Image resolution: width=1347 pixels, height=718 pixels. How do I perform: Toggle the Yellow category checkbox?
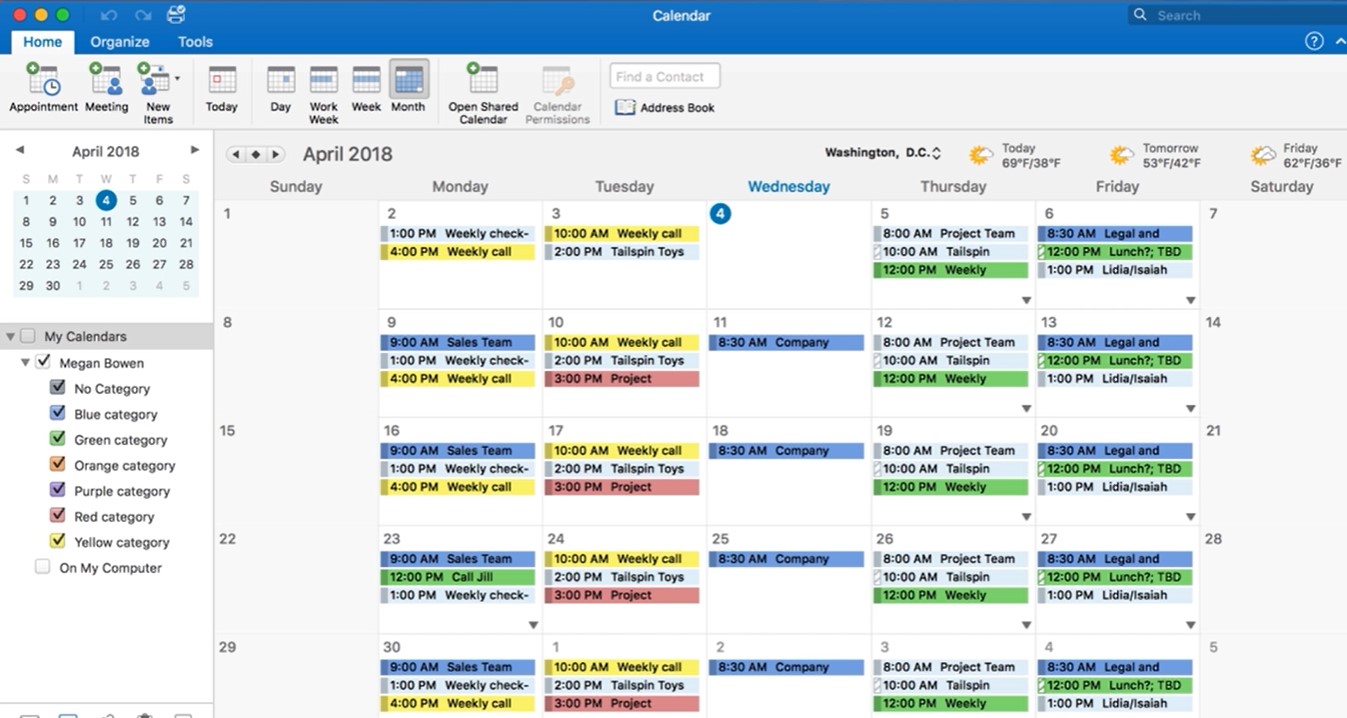point(58,541)
